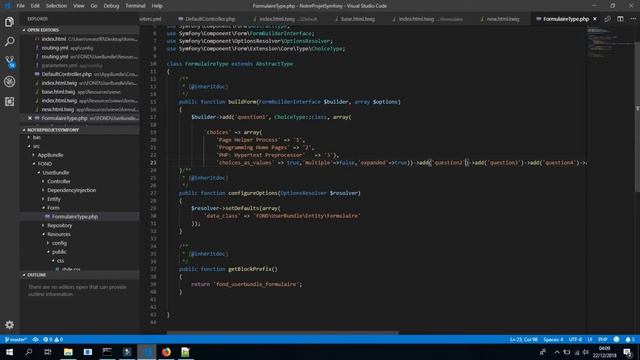640x360 pixels.
Task: Click the eye icon in status bar
Action: pos(36,340)
